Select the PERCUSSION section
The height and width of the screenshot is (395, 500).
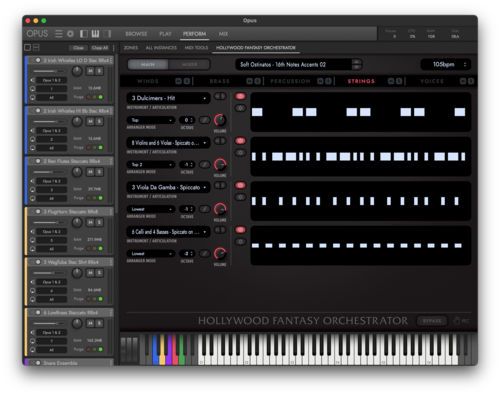point(290,81)
